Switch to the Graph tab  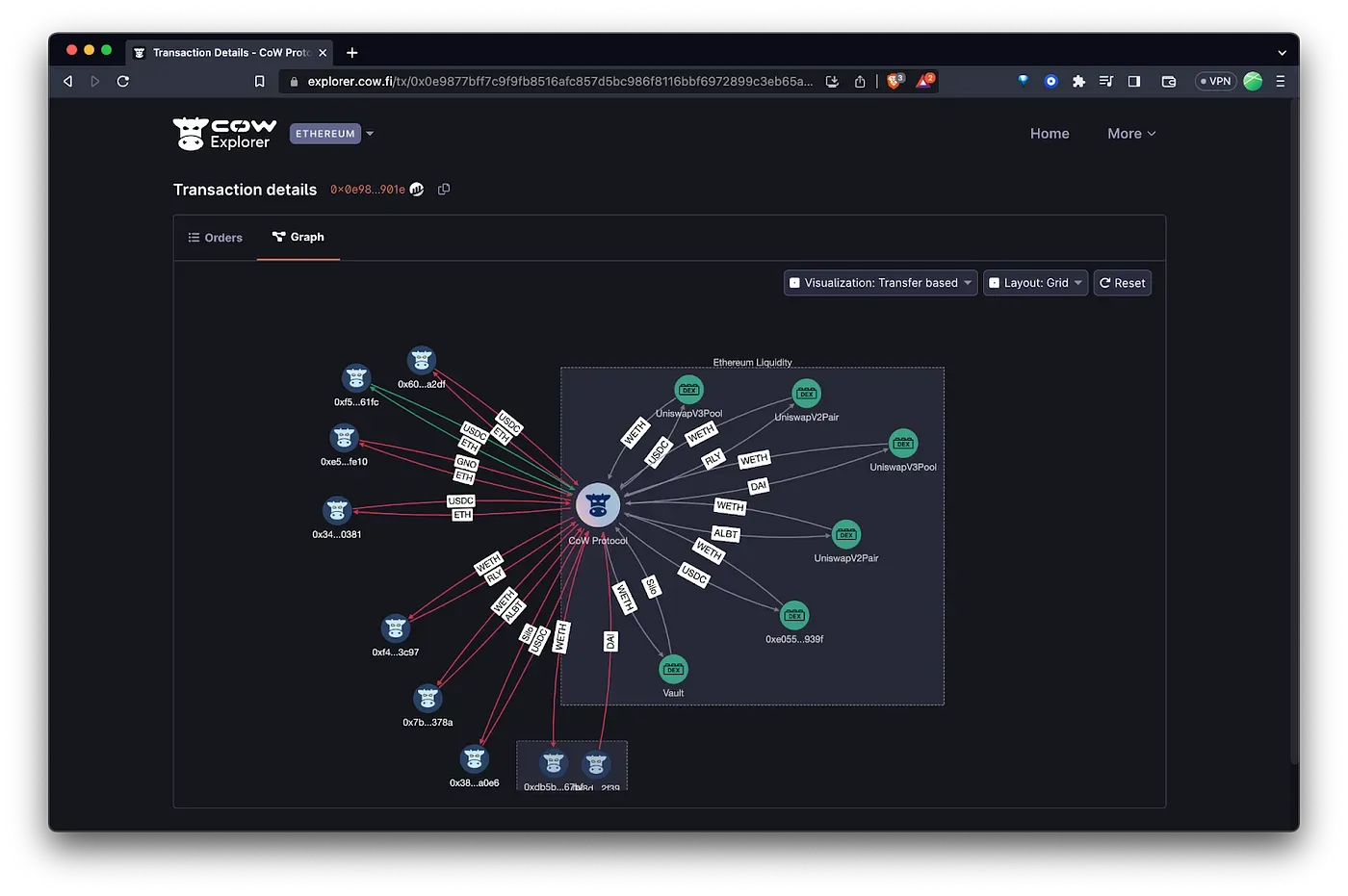coord(298,237)
